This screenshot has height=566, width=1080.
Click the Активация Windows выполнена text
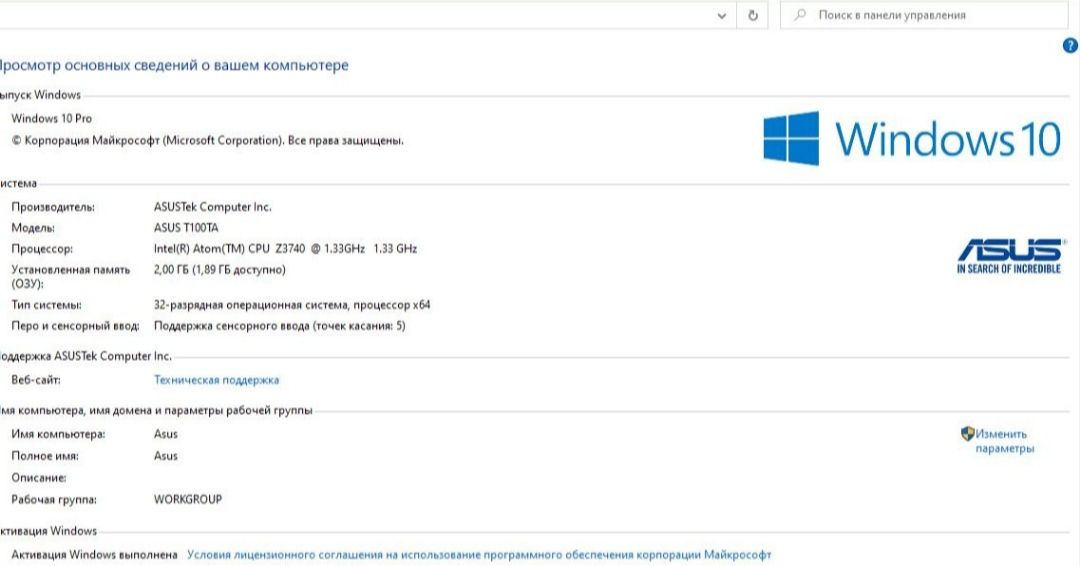(94, 554)
